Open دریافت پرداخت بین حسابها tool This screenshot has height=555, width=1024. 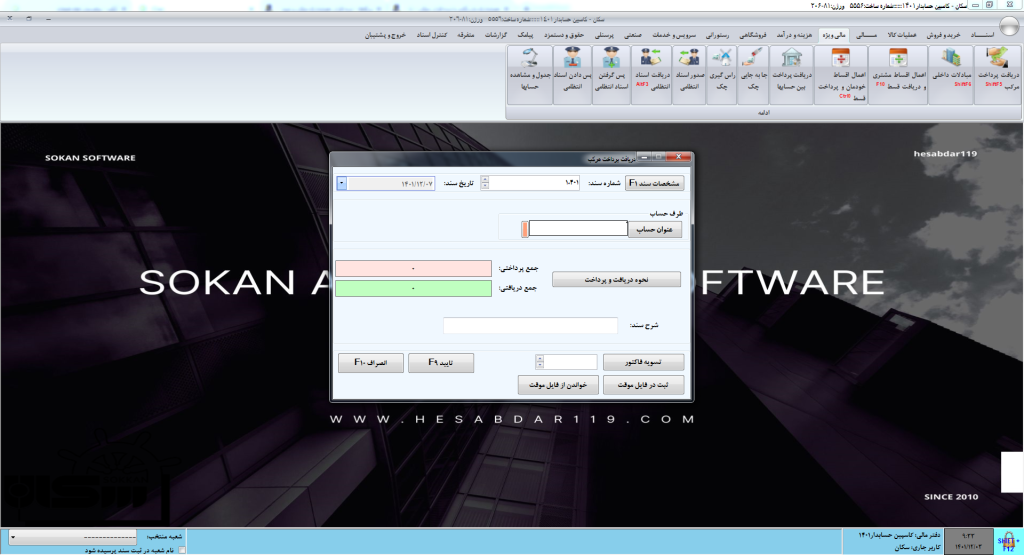(792, 74)
